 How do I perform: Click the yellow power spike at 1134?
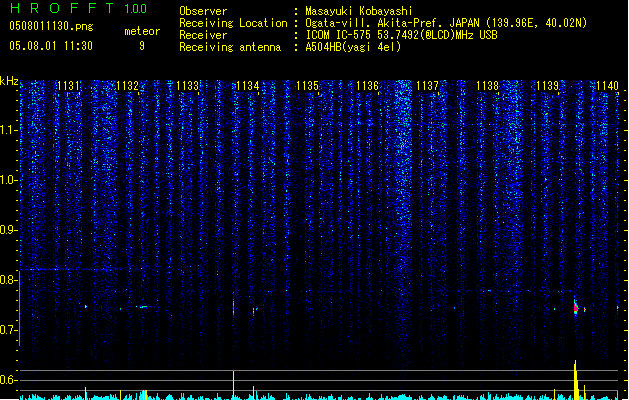point(233,385)
